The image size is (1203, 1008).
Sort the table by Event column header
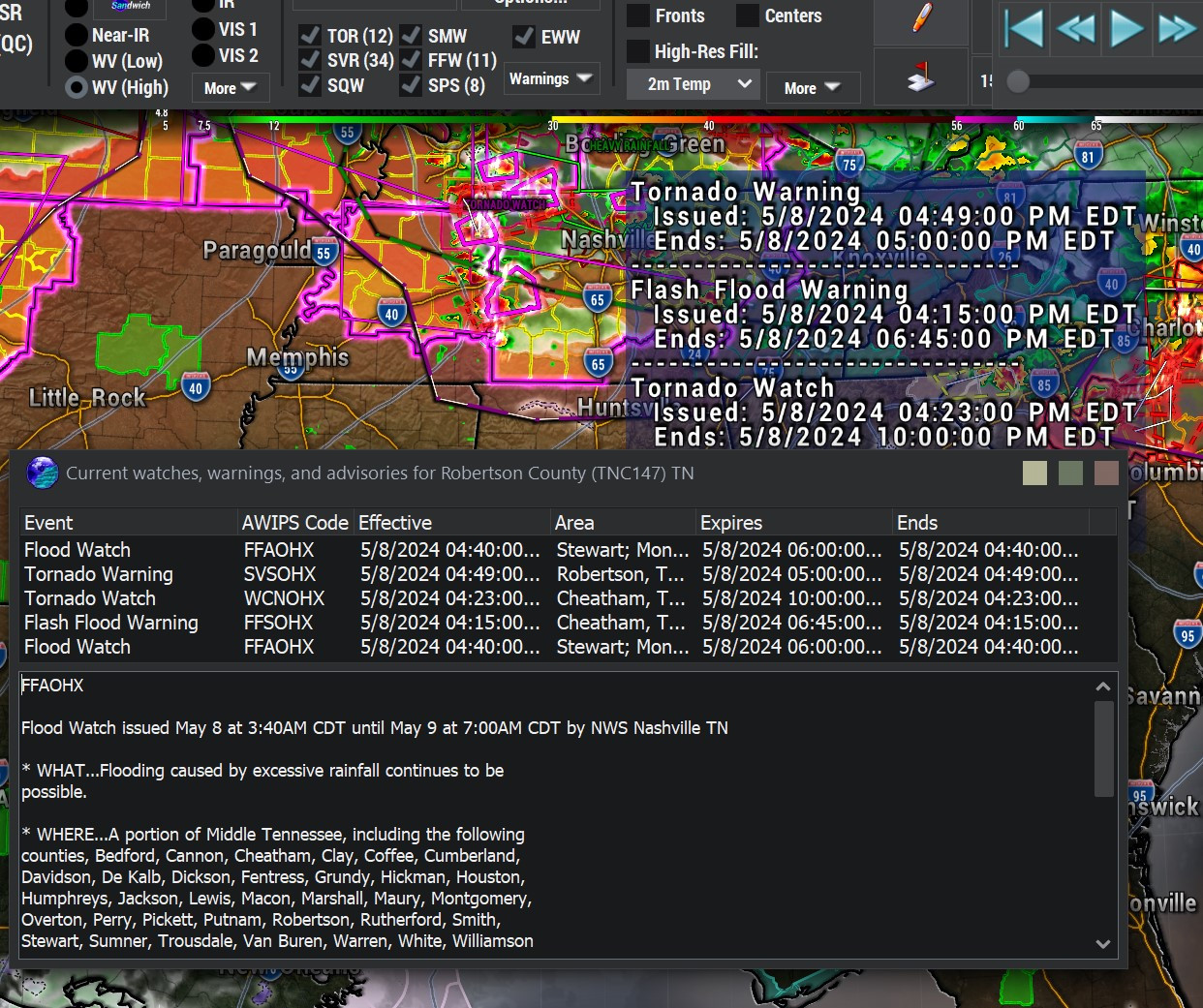coord(128,523)
